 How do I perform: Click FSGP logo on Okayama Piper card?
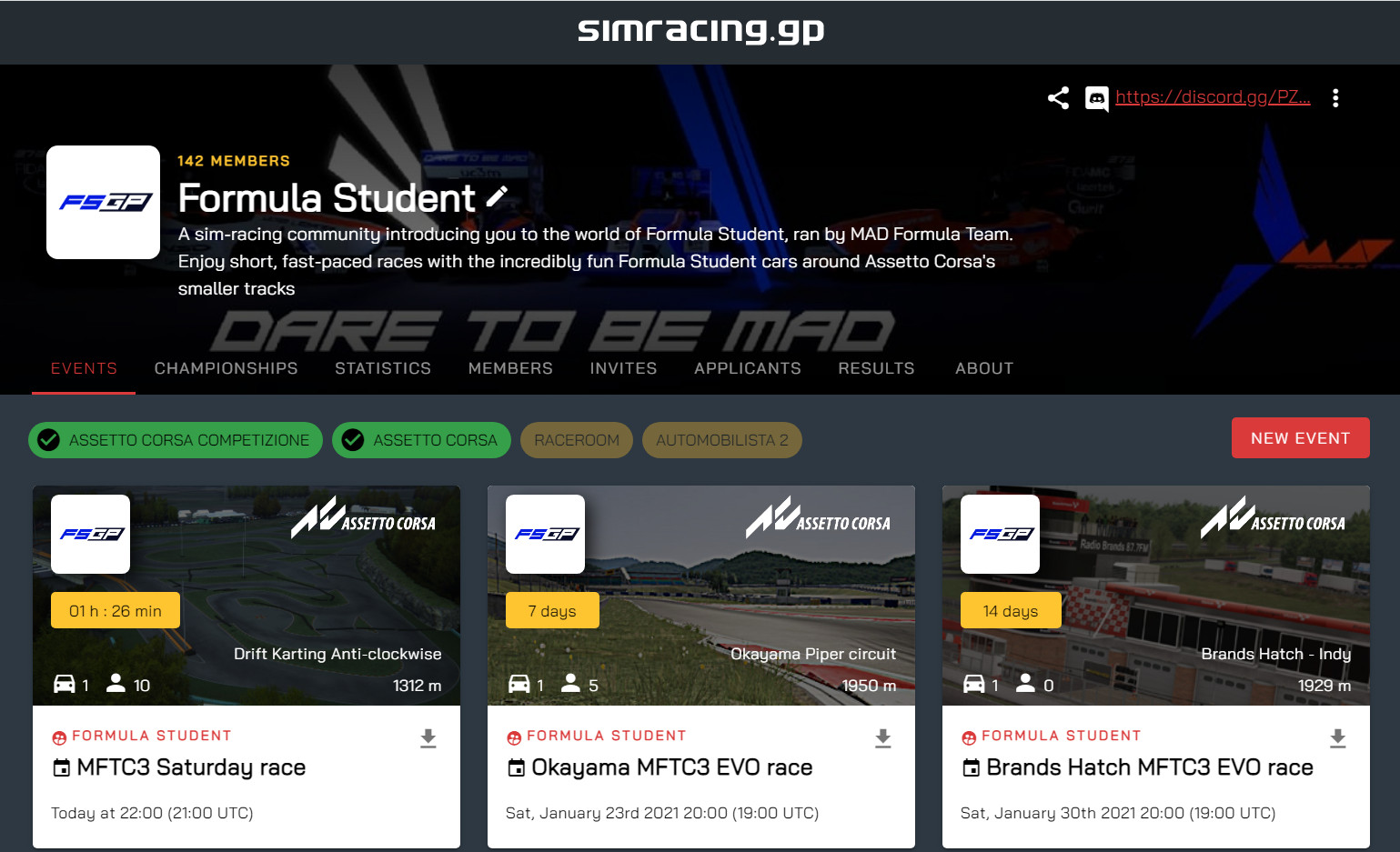pyautogui.click(x=546, y=534)
